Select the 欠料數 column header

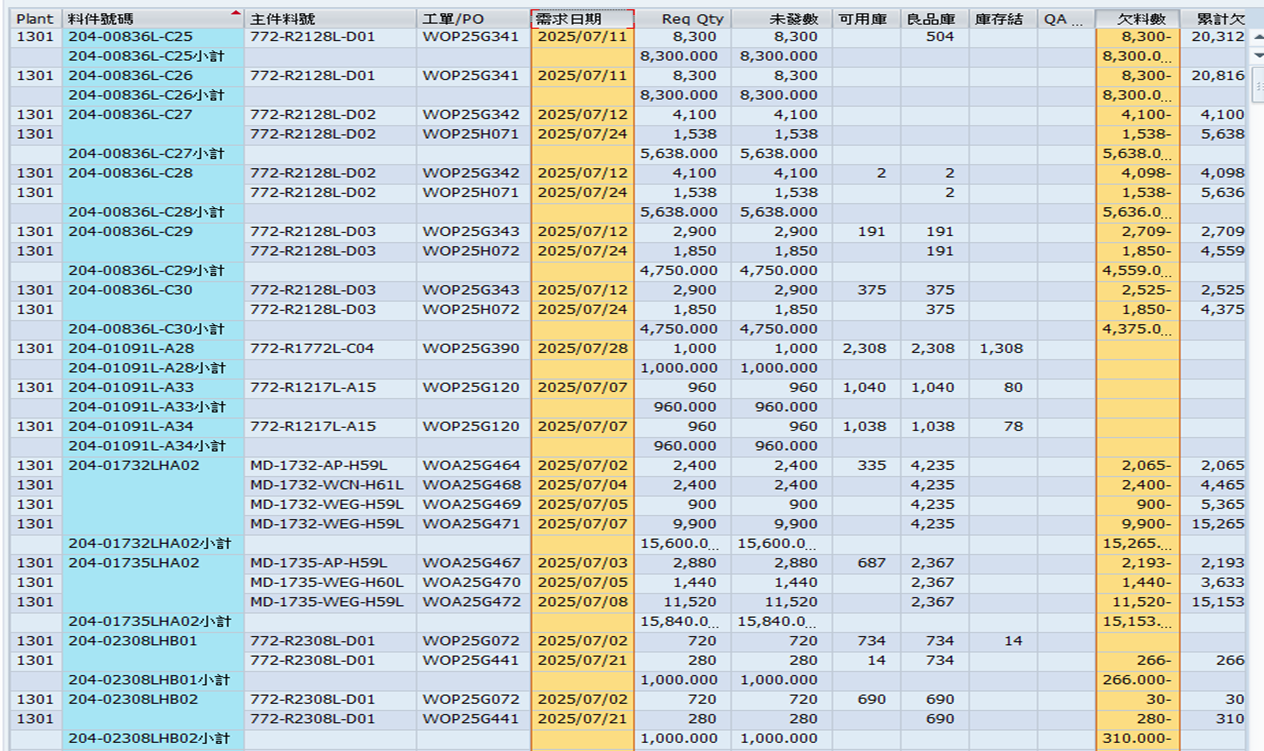(x=1138, y=19)
